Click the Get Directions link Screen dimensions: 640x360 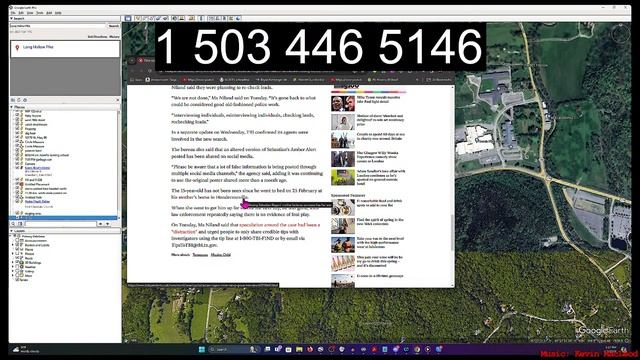click(x=98, y=37)
